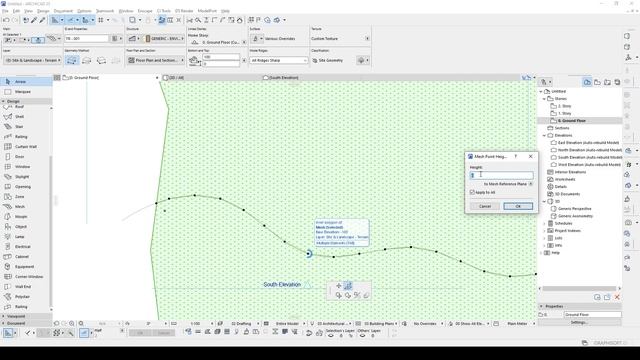
Task: Collapse the Stories node in Navigator
Action: tap(544, 99)
